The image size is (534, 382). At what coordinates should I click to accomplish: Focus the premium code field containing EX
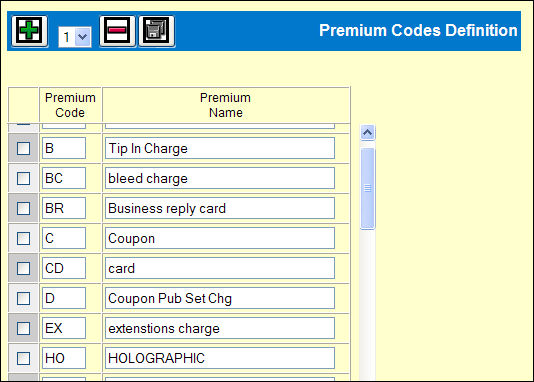(x=64, y=328)
